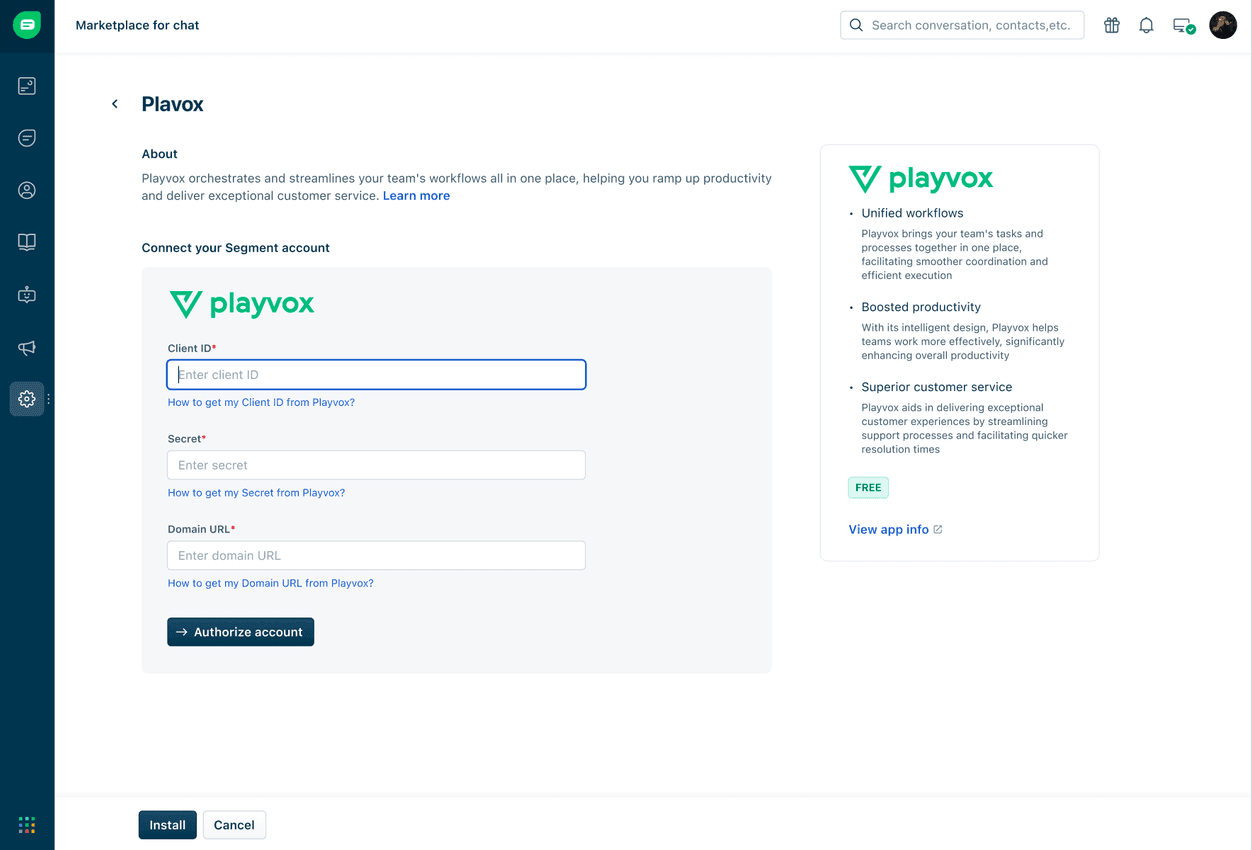Open the apps marketplace box icon
This screenshot has width=1252, height=850.
tap(27, 294)
